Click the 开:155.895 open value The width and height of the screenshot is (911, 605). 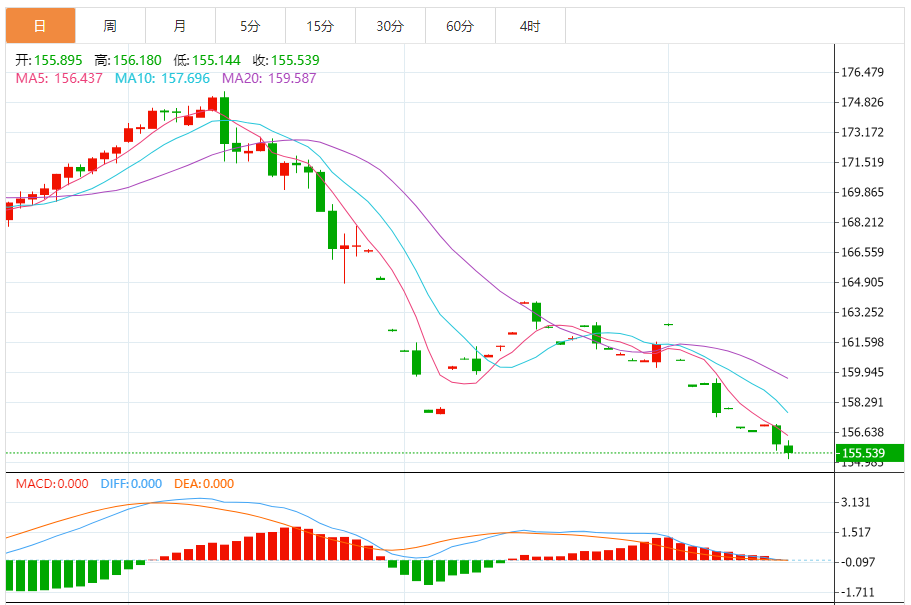[49, 60]
